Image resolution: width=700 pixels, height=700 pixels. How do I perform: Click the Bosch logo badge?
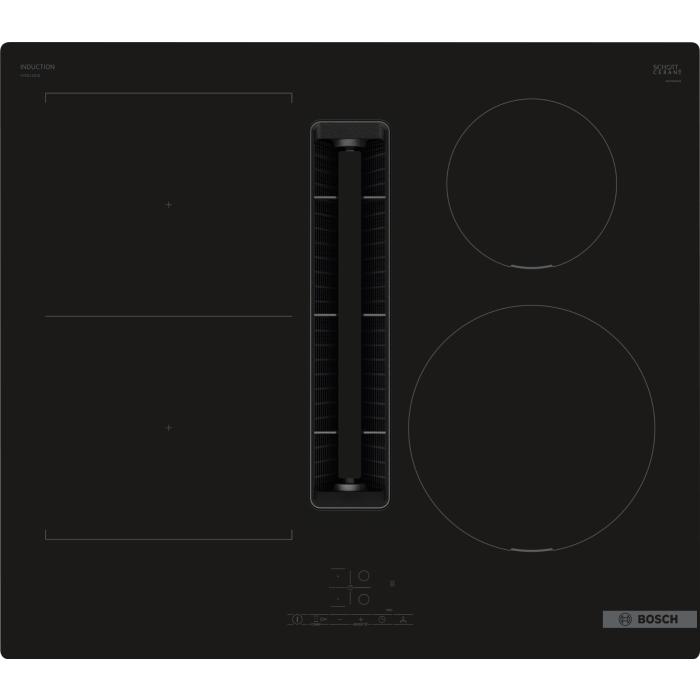[649, 619]
